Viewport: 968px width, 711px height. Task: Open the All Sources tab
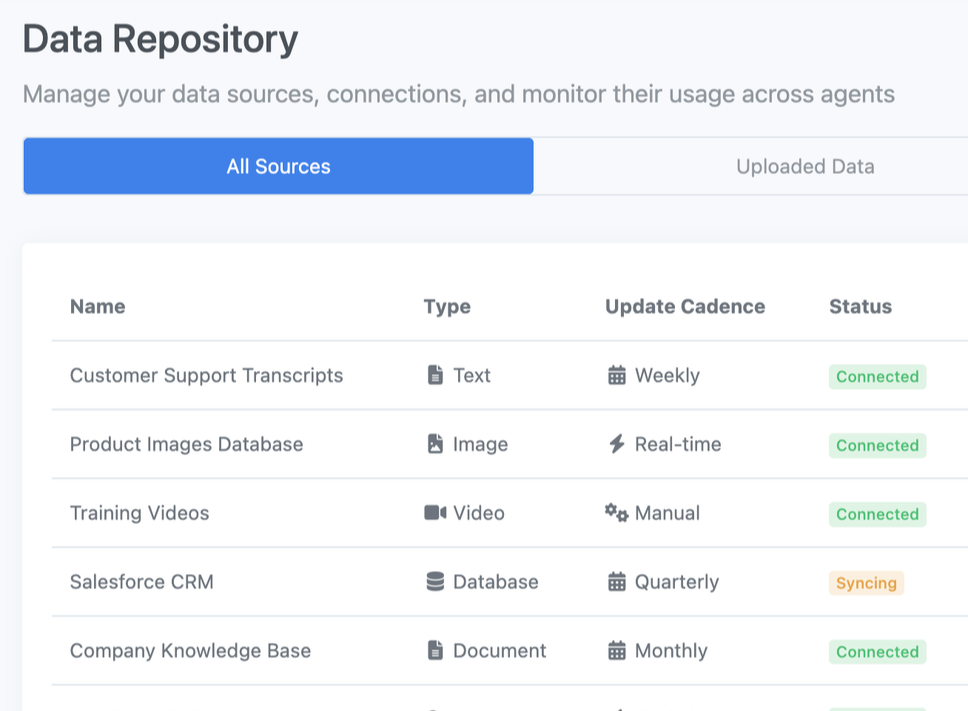[278, 166]
